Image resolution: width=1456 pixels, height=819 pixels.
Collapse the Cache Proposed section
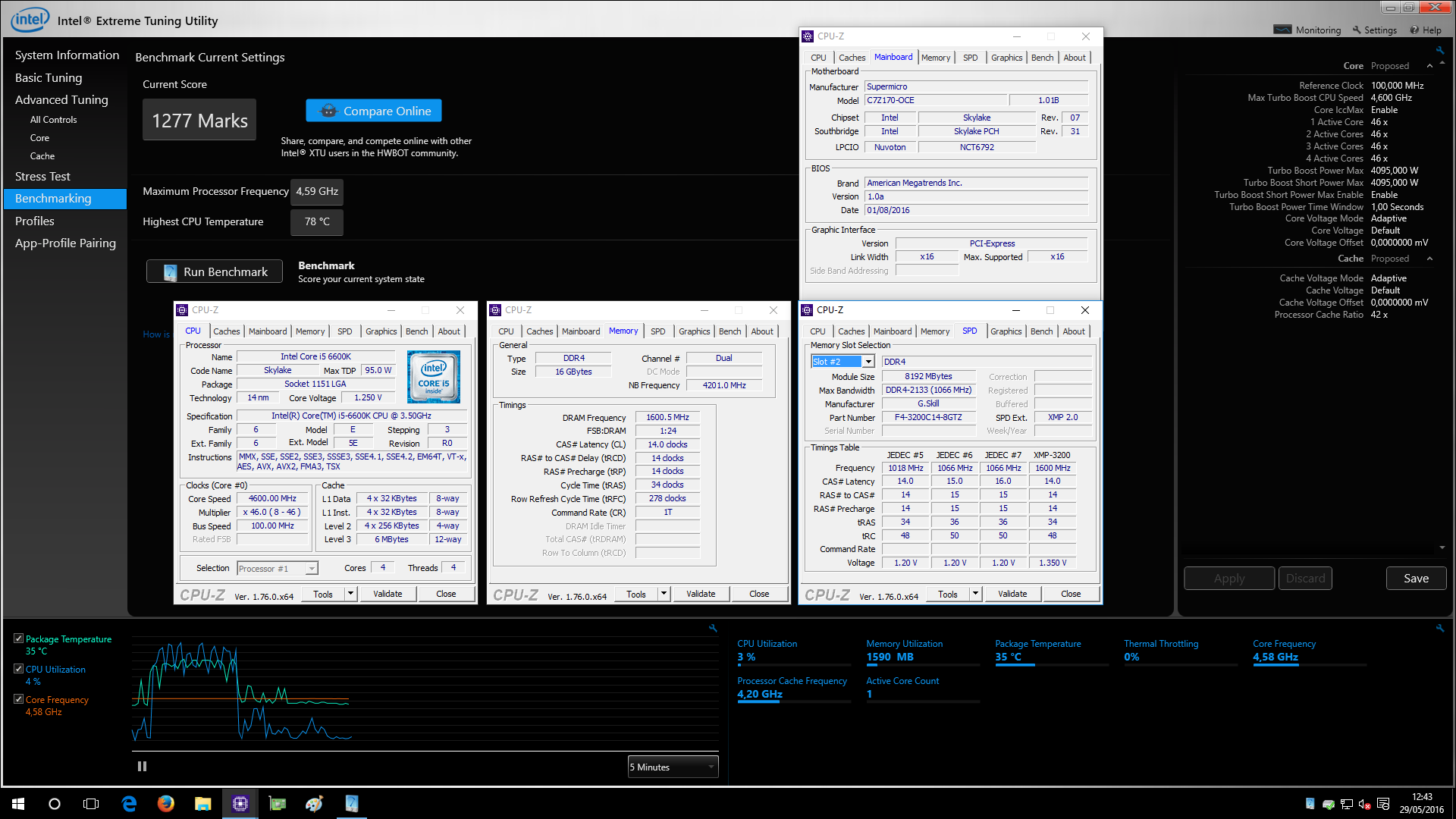click(x=1430, y=259)
